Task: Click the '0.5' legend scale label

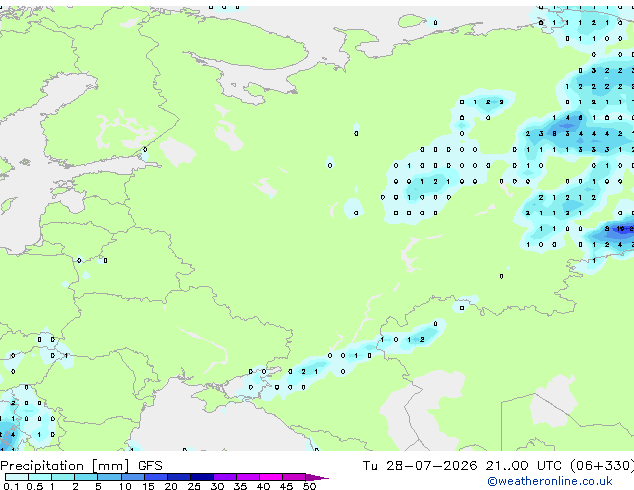Action: tap(35, 486)
